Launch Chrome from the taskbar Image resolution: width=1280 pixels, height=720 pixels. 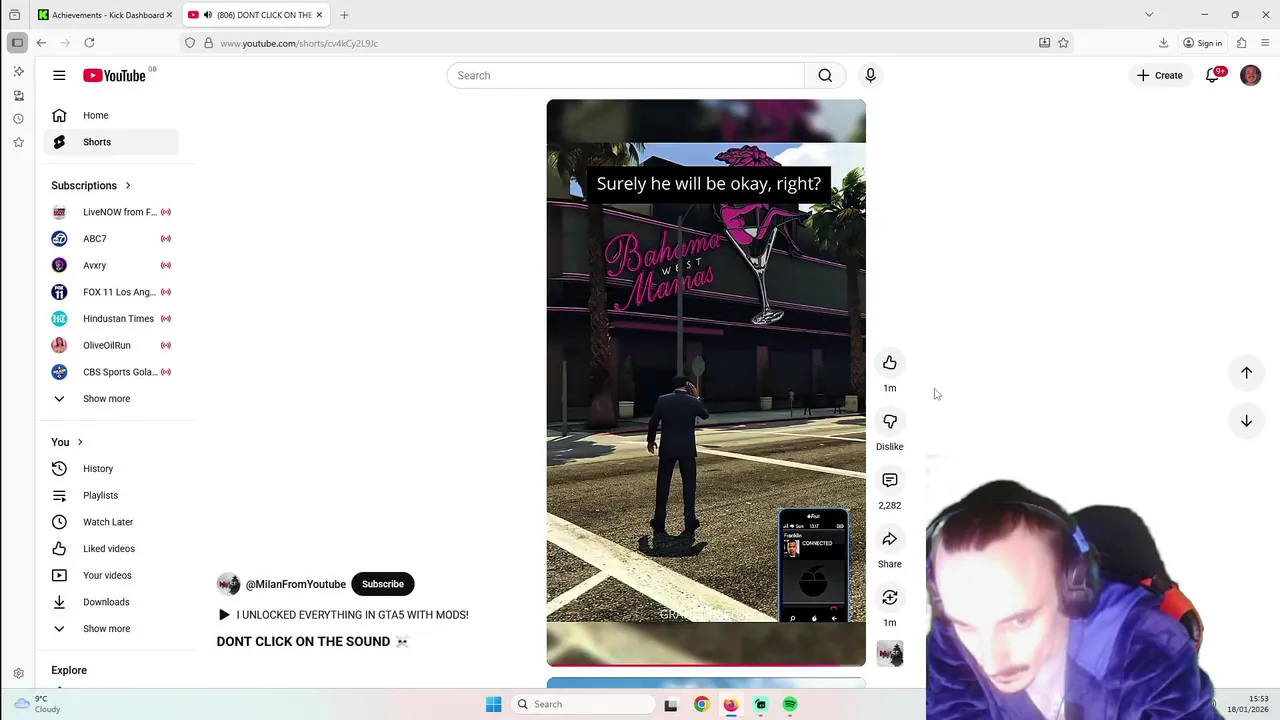[x=702, y=704]
